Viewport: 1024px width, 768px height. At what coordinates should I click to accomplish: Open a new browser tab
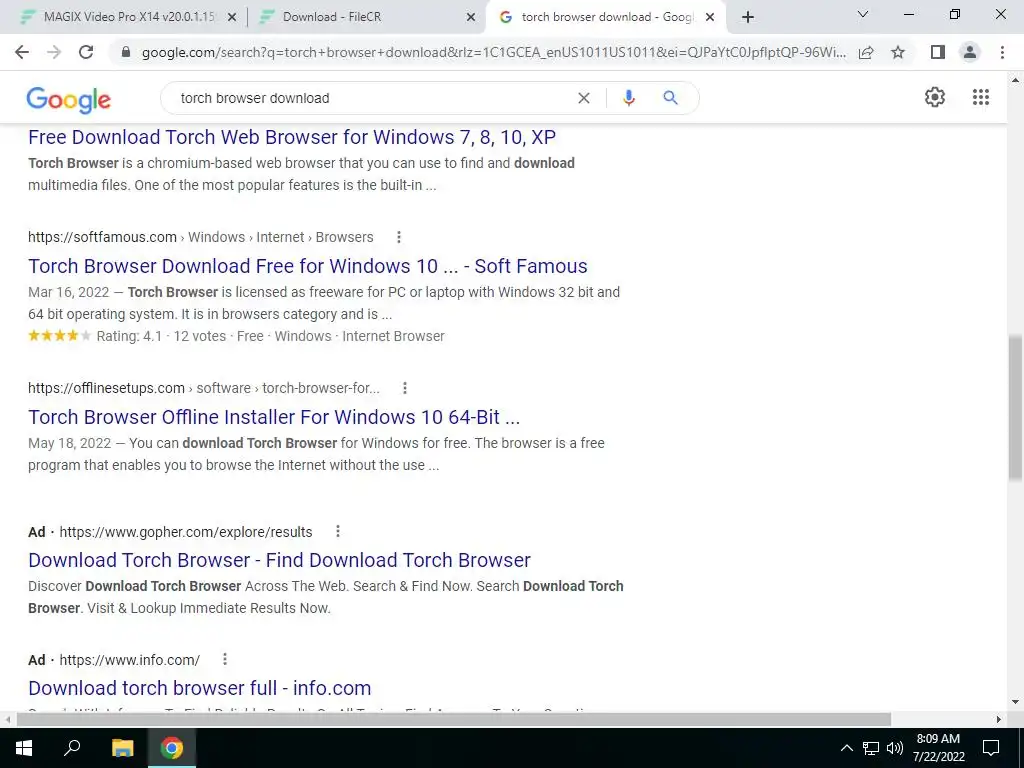[x=748, y=17]
